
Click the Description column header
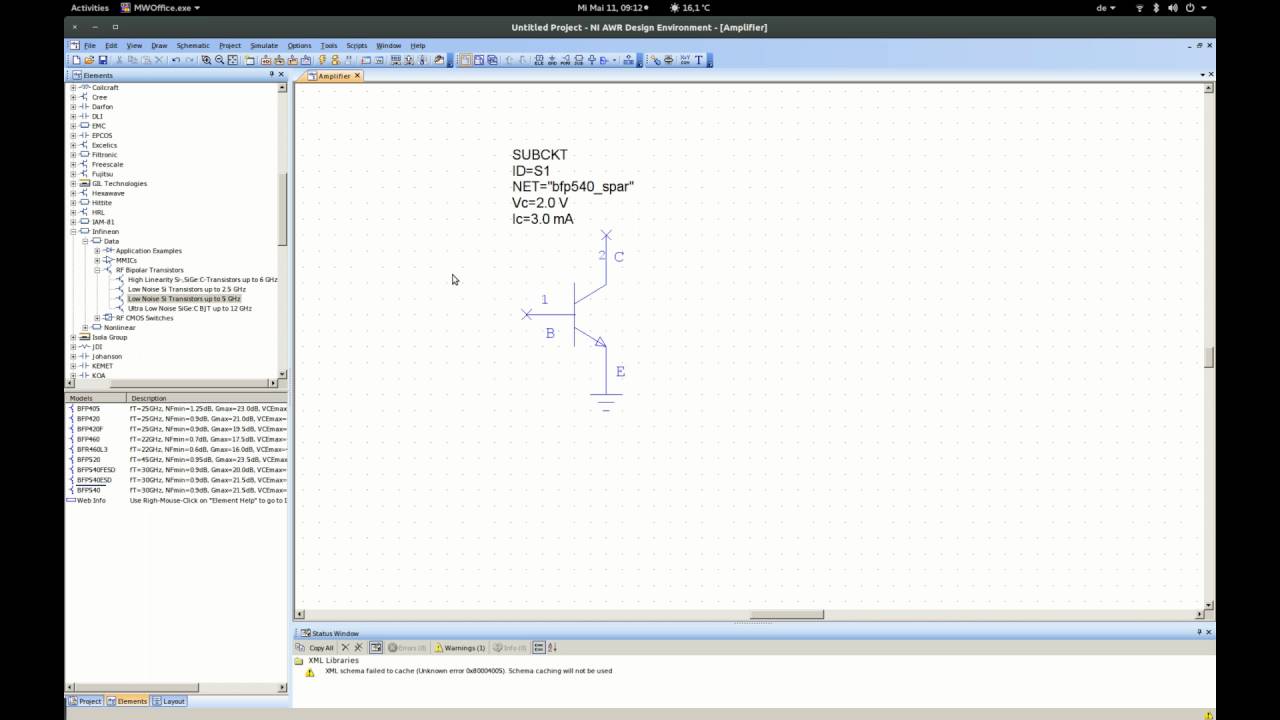coord(208,398)
